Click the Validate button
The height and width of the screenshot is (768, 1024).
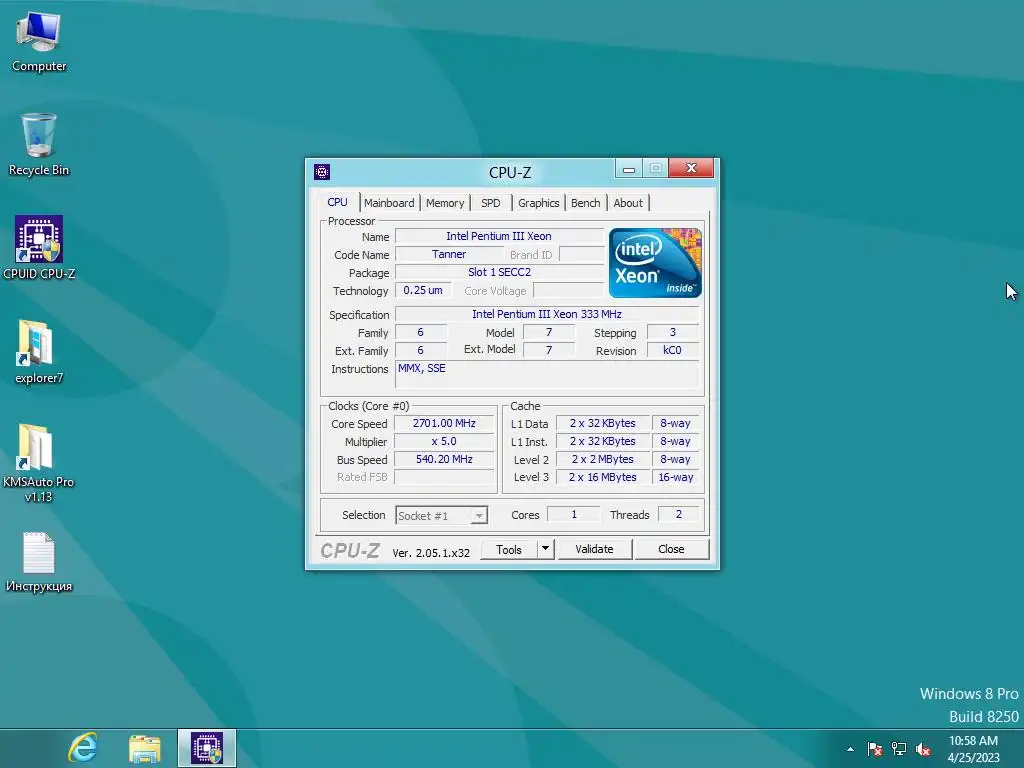click(594, 549)
